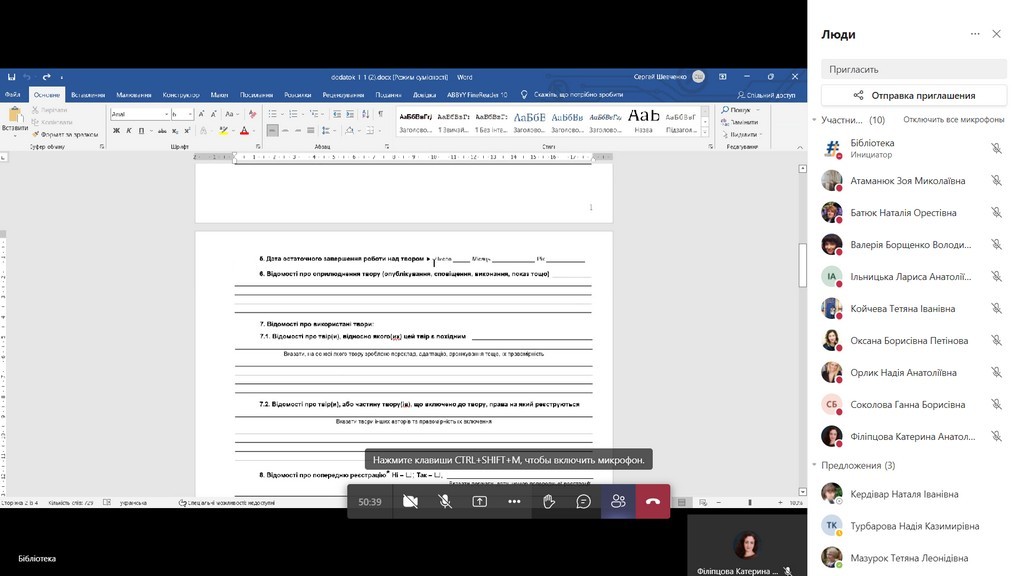This screenshot has height=576, width=1024.
Task: Click the text highlight color button
Action: tap(223, 131)
